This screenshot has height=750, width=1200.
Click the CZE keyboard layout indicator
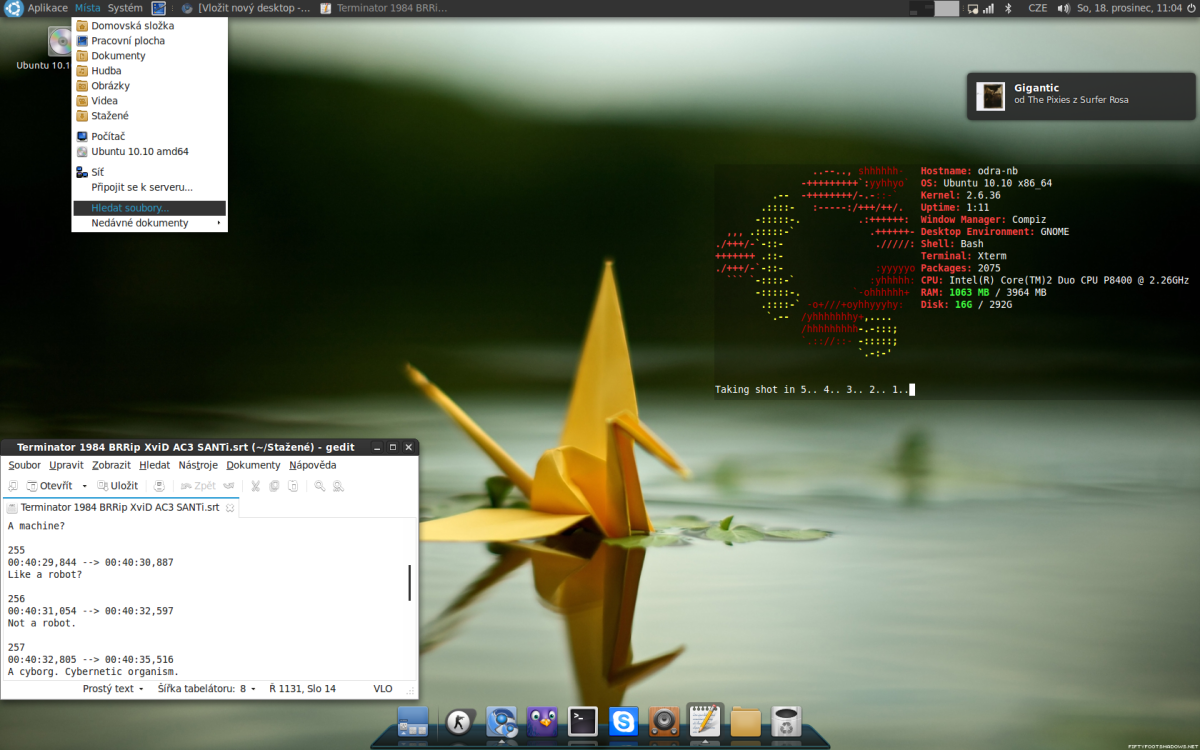(x=1038, y=8)
